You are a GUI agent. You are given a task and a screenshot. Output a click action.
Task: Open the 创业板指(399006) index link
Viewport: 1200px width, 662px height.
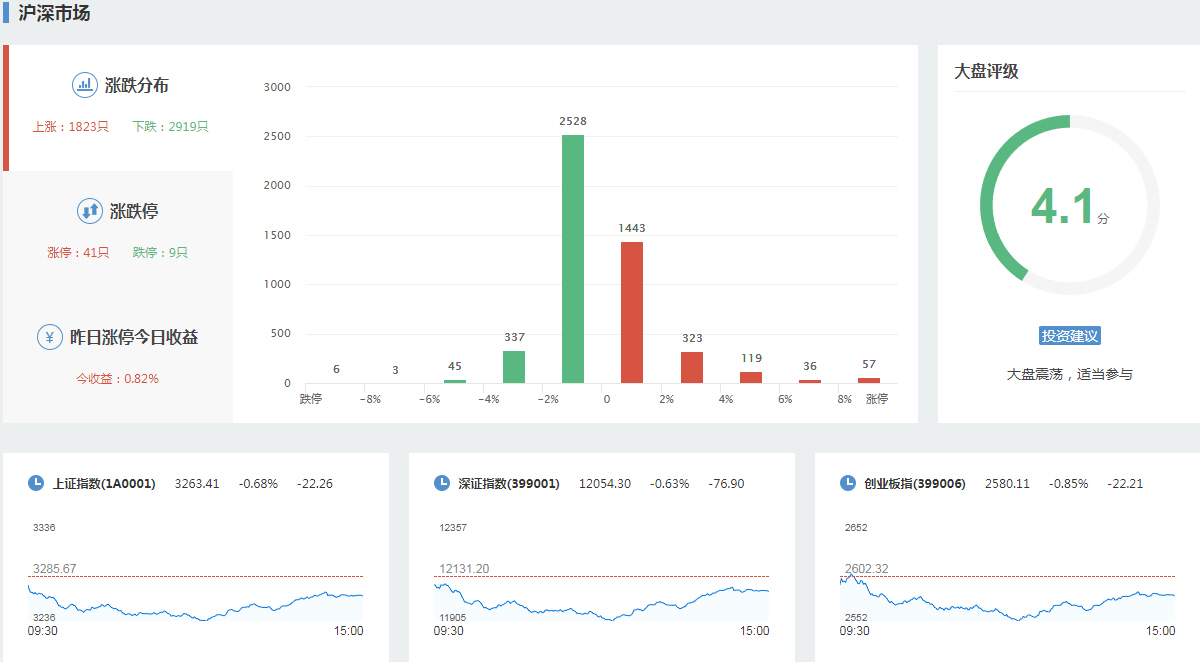click(915, 484)
